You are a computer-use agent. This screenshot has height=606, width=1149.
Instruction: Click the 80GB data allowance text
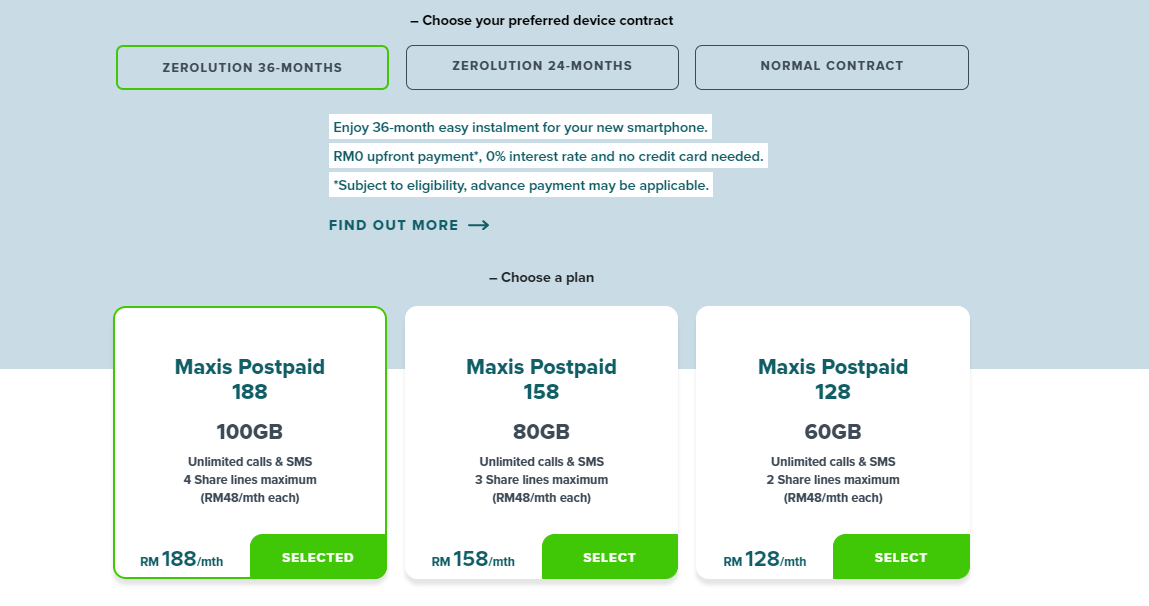click(541, 432)
